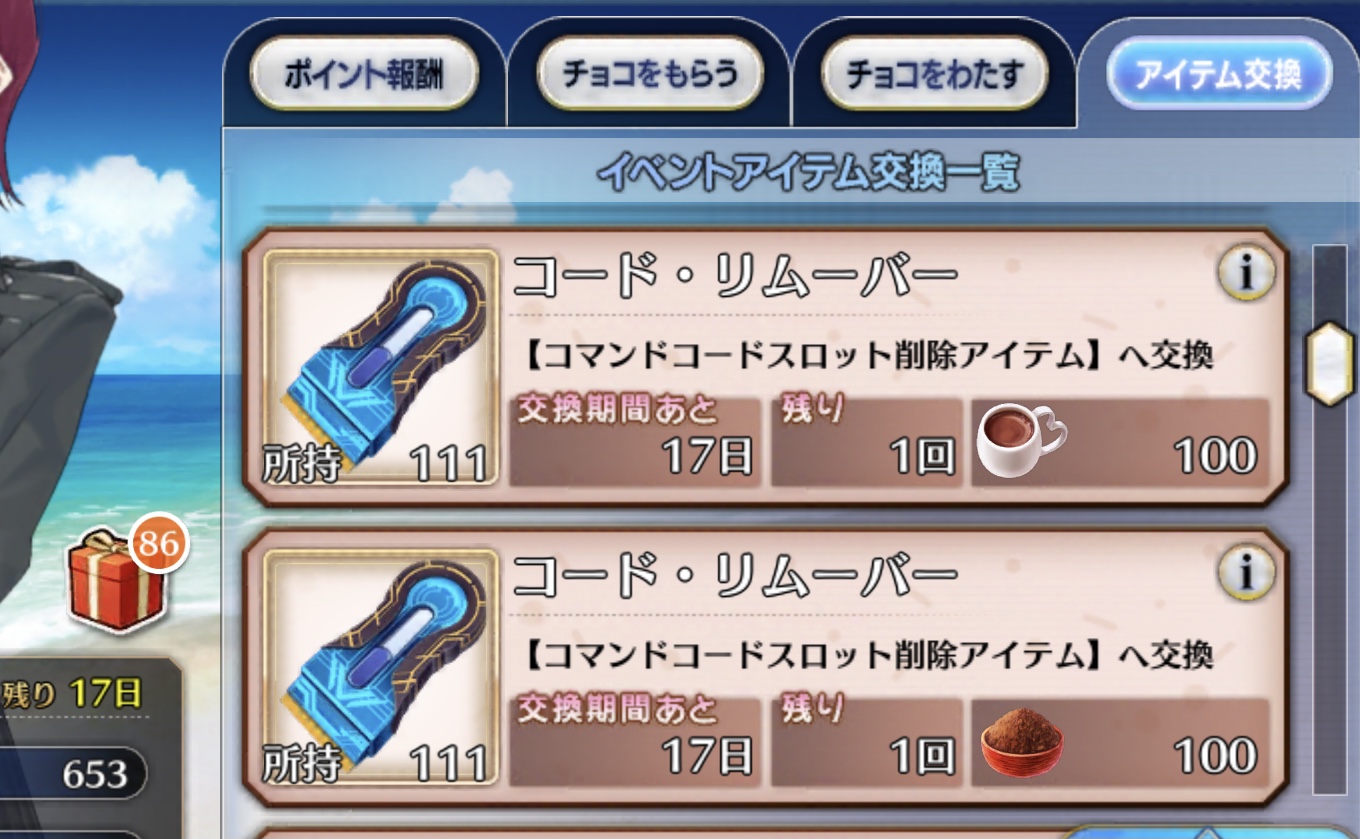Image resolution: width=1360 pixels, height=839 pixels.
Task: Select second Code Remover item thumbnail
Action: 380,668
